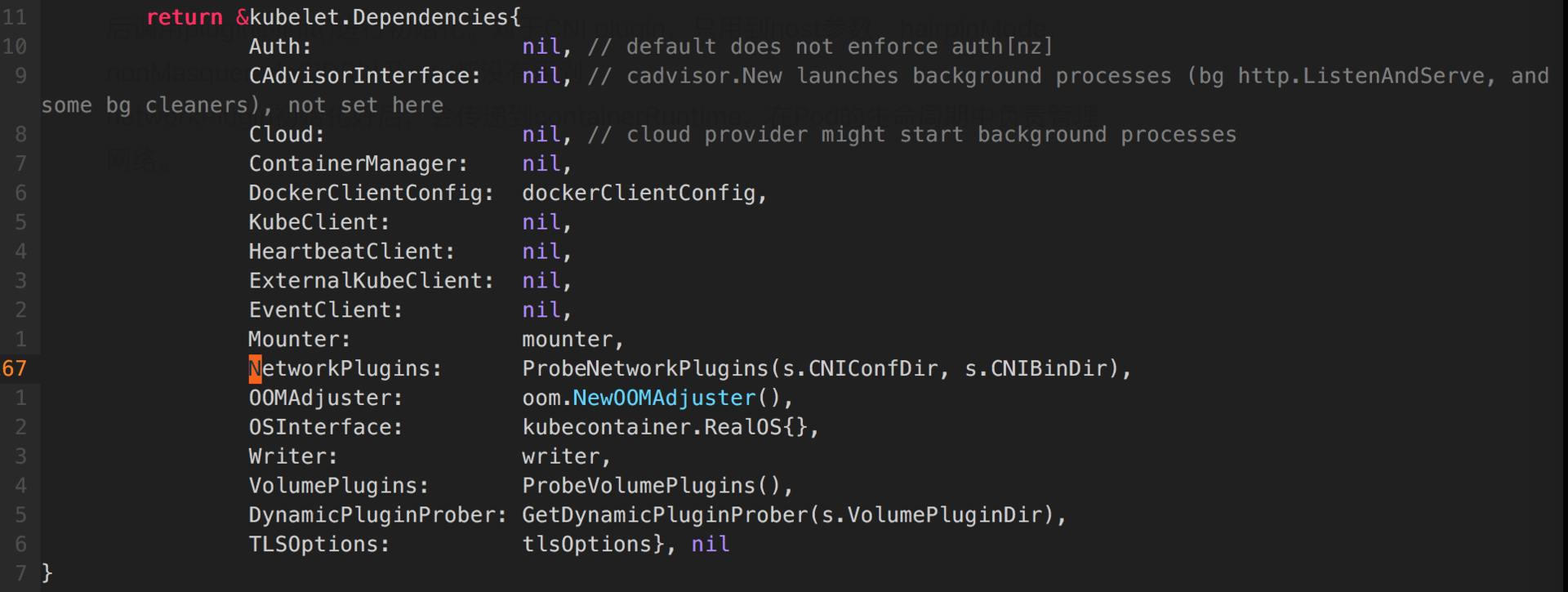Select the CAdvisorInterface field label
The height and width of the screenshot is (592, 1568).
tap(364, 76)
